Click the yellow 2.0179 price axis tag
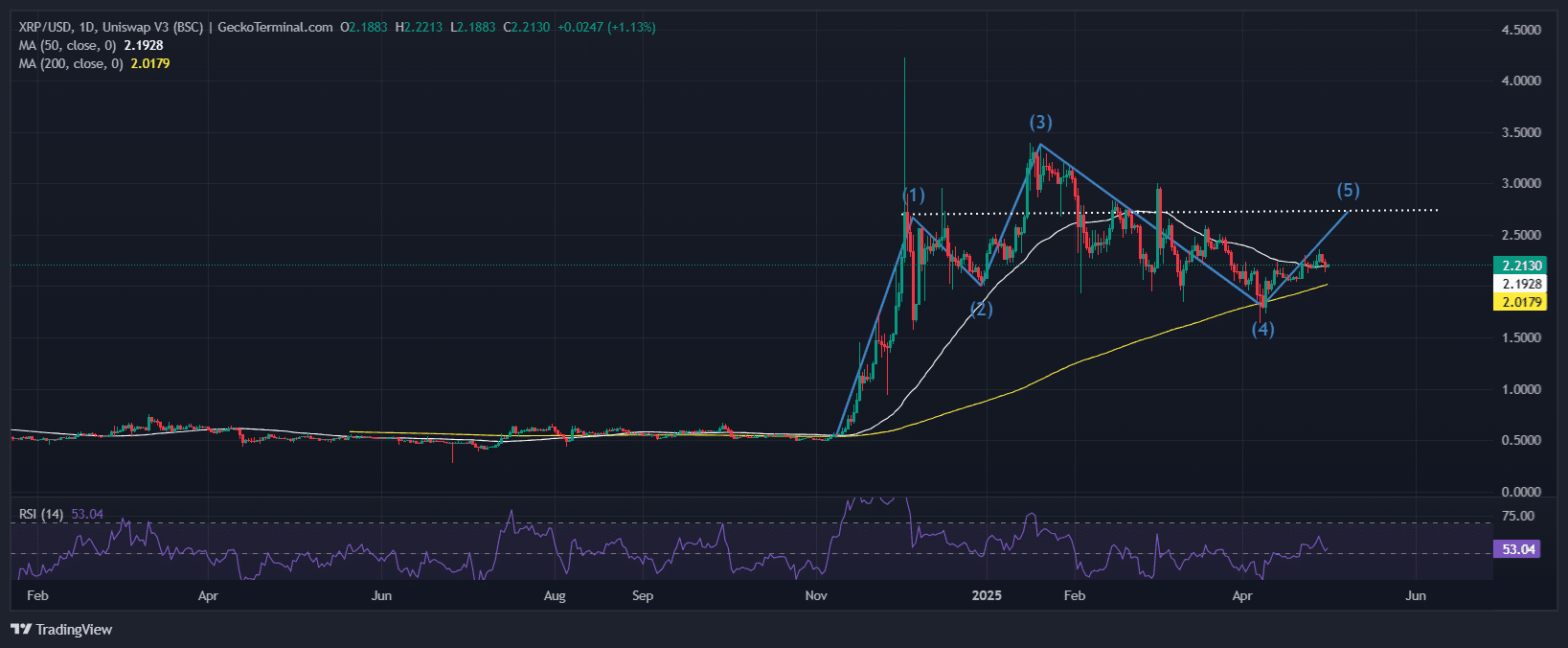The image size is (1568, 648). 1521,302
